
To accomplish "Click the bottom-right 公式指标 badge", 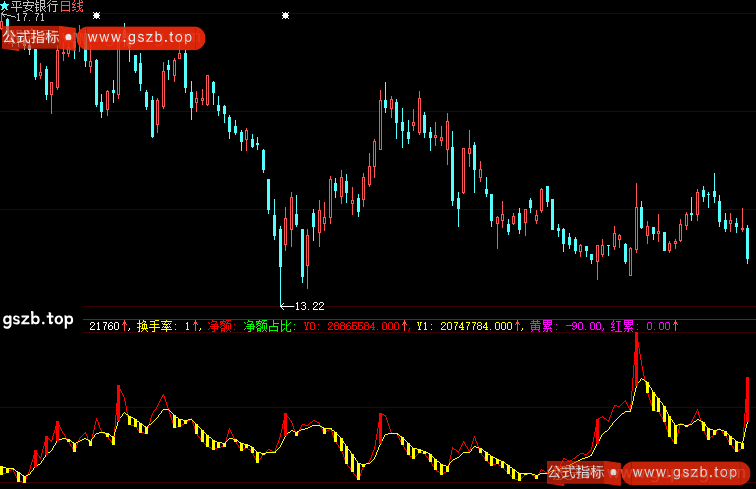I will (x=576, y=472).
